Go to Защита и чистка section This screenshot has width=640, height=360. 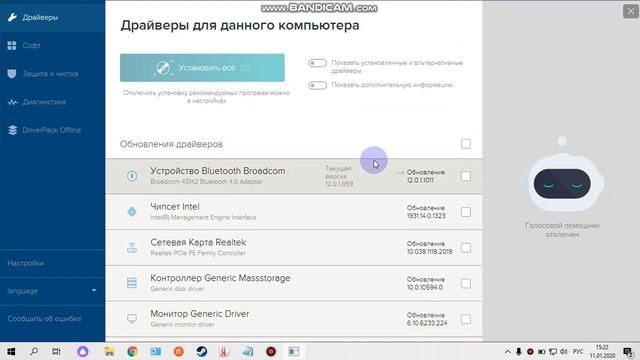point(52,74)
